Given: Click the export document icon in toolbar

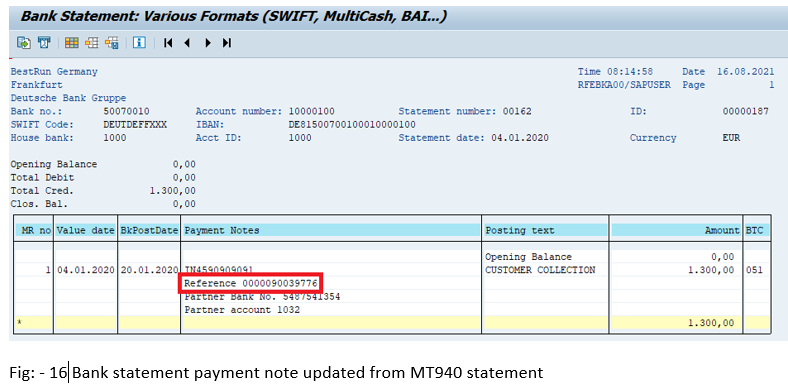Looking at the screenshot, I should pyautogui.click(x=23, y=43).
